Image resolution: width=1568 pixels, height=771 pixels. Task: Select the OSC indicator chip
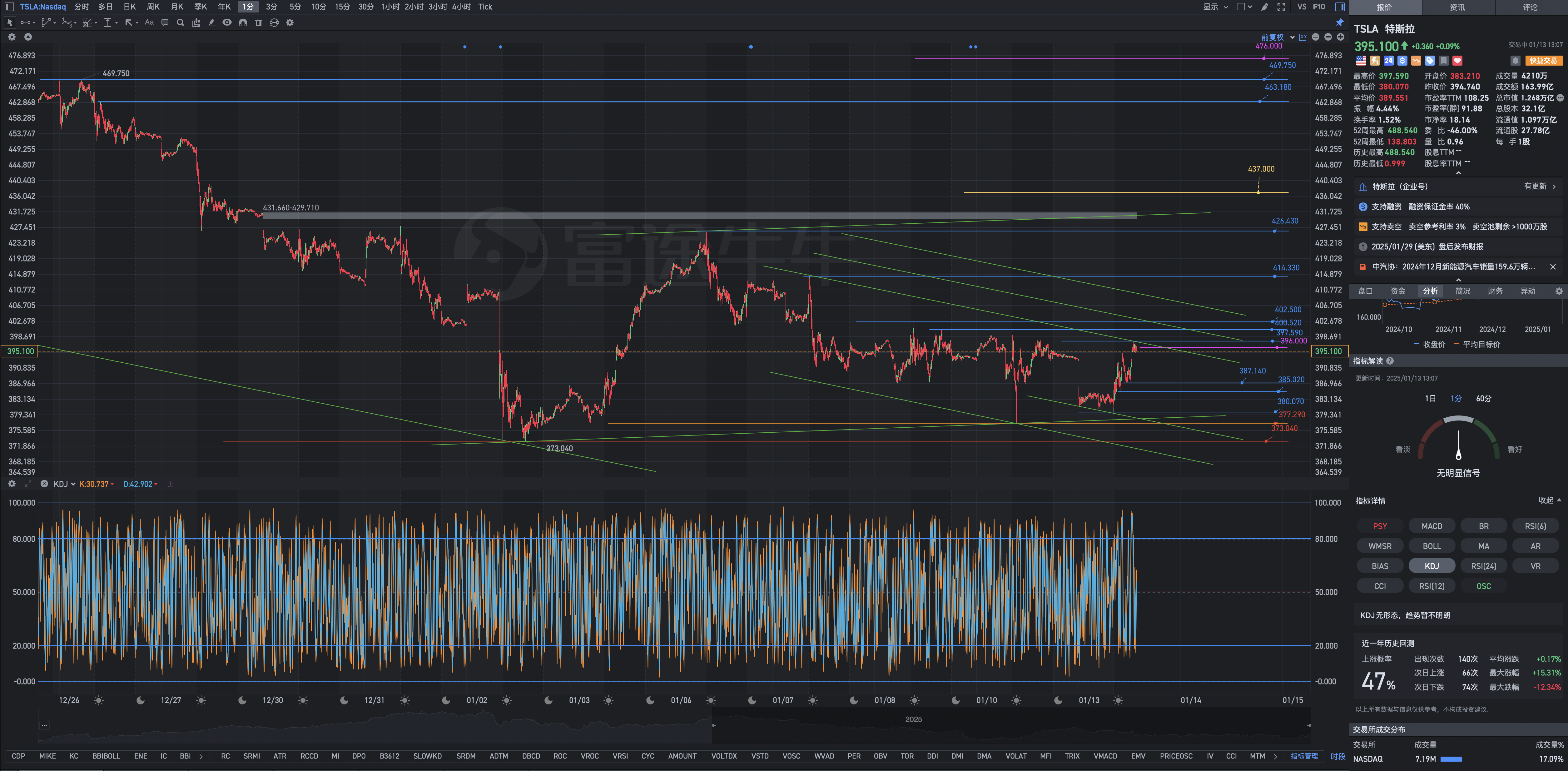click(x=1483, y=586)
